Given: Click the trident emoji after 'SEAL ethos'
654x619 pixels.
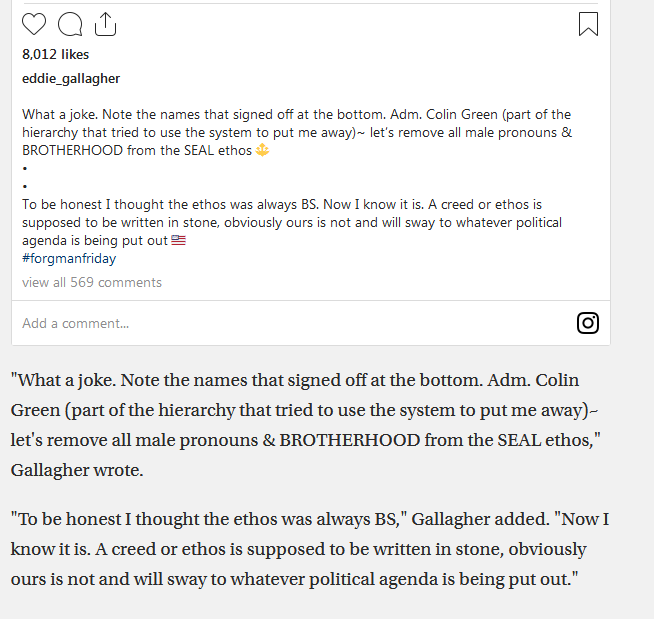Looking at the screenshot, I should [x=263, y=151].
